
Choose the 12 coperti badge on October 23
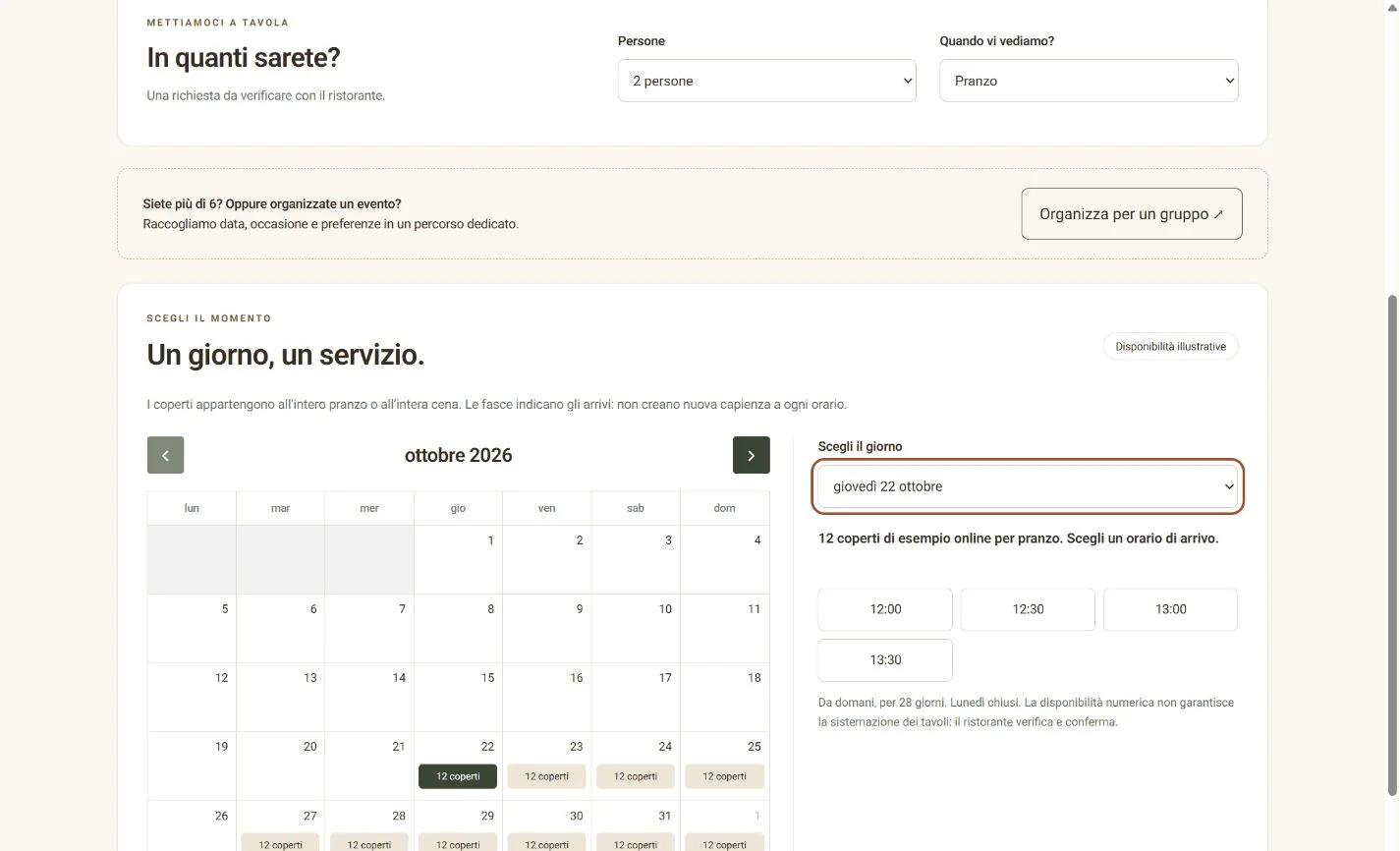[x=546, y=776]
